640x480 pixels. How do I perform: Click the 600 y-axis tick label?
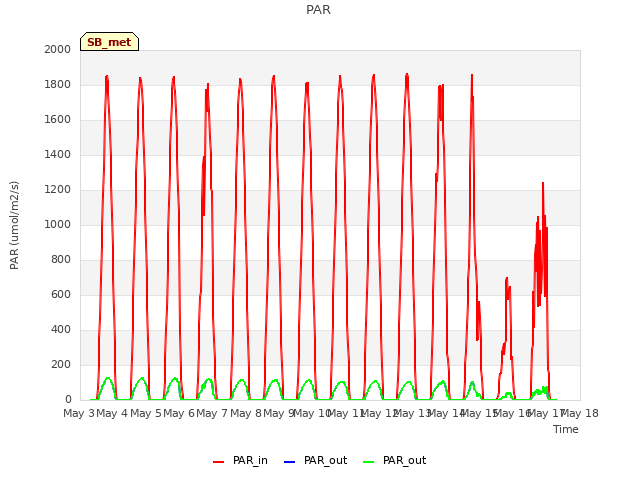pyautogui.click(x=61, y=294)
